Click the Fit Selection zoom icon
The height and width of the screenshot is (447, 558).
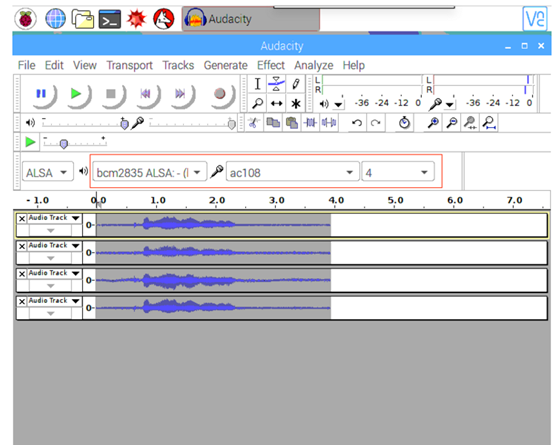coord(470,123)
